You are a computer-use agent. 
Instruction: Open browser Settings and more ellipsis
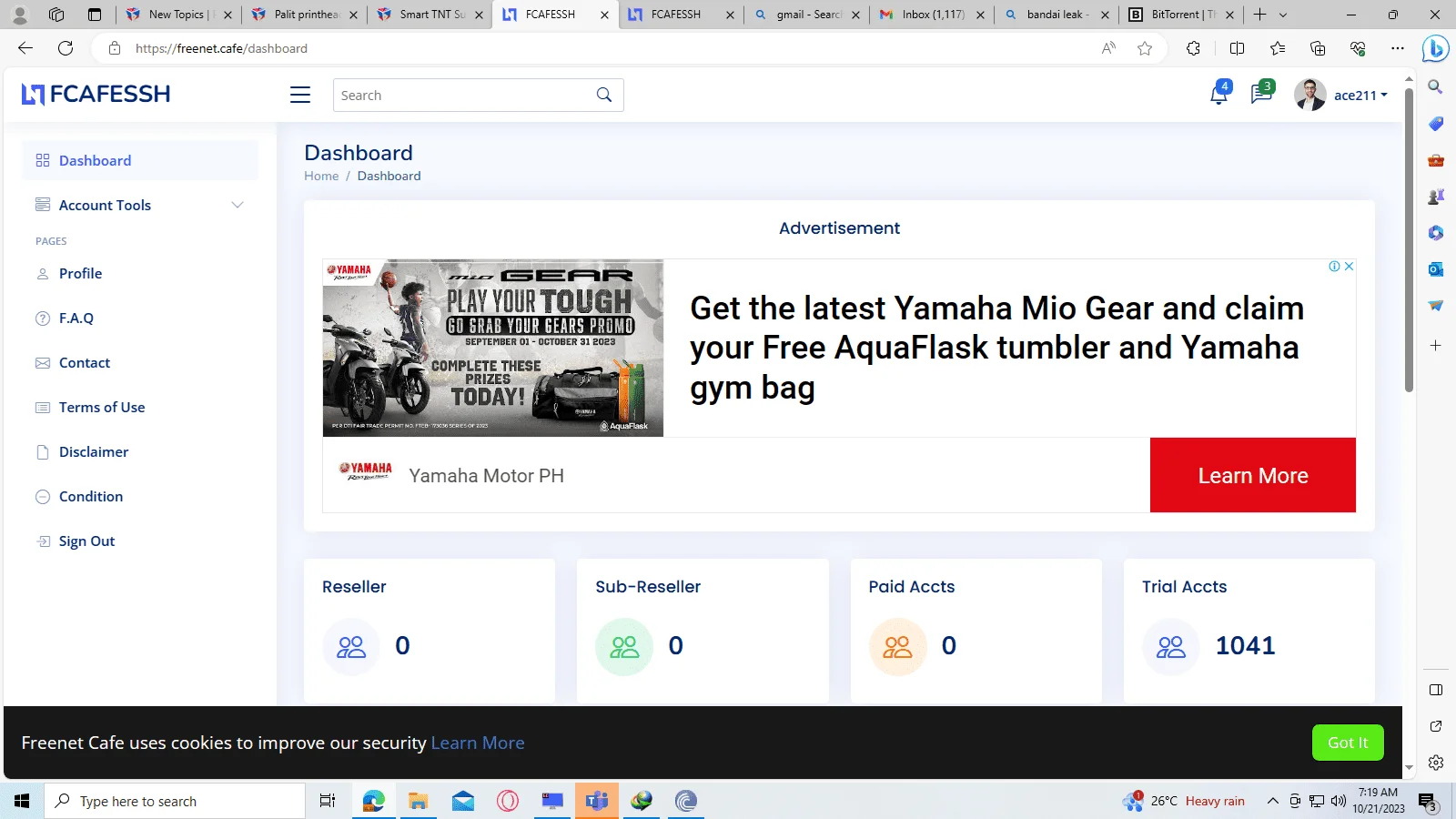(1398, 48)
